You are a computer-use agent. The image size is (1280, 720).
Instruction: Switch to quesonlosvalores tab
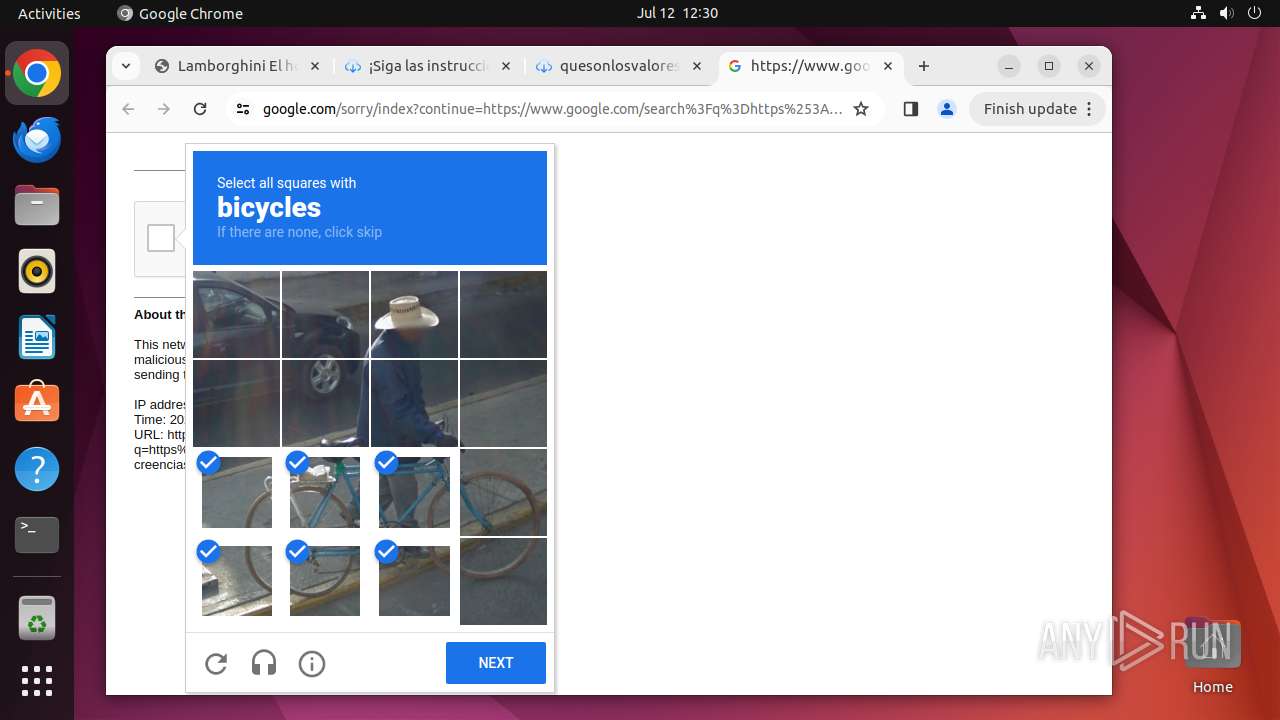619,66
